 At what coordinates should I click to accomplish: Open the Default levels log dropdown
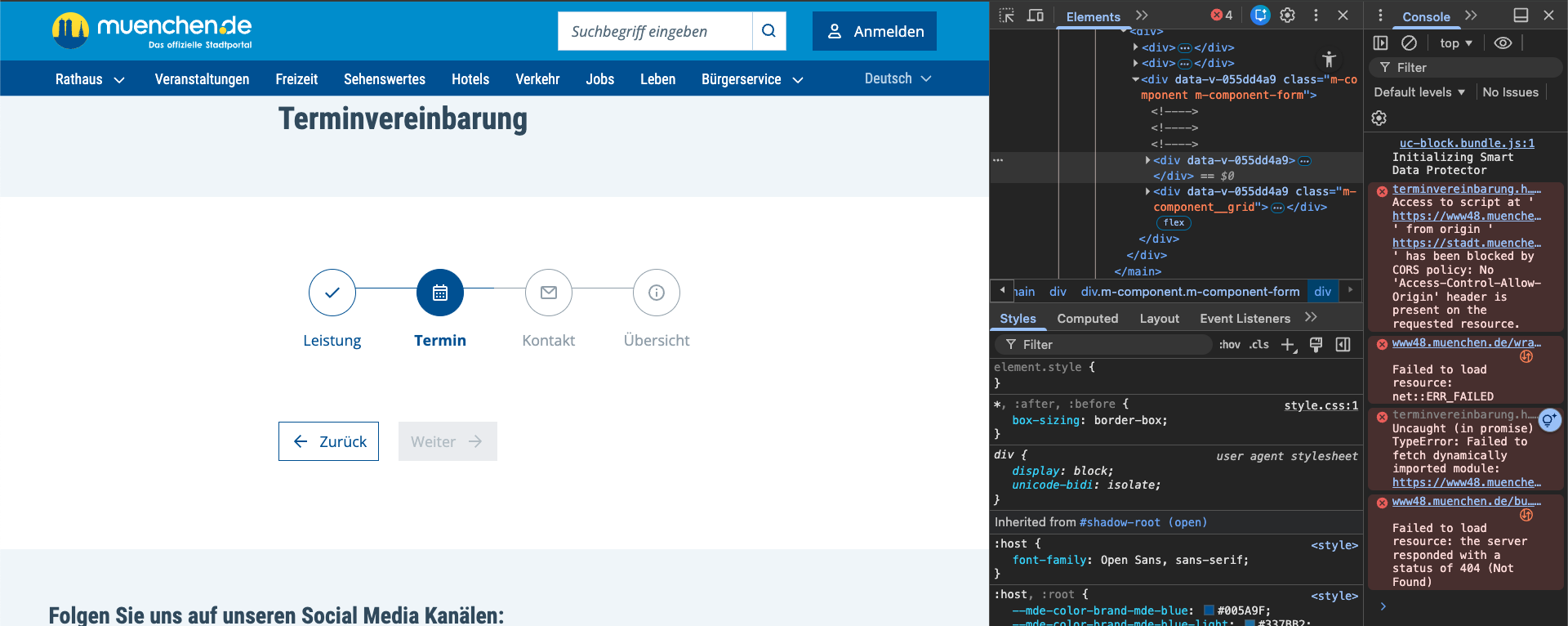pos(1419,92)
